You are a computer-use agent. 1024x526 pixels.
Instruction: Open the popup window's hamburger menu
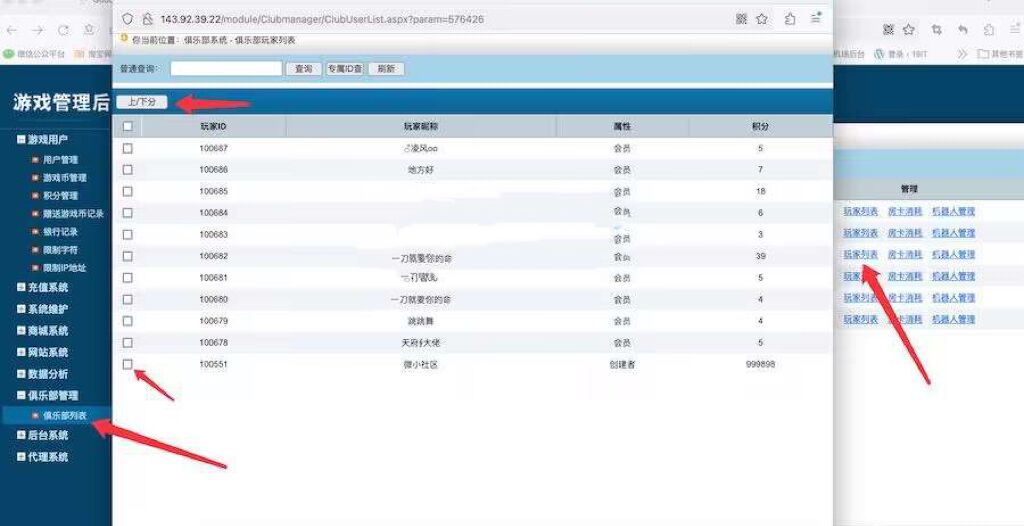coord(816,19)
